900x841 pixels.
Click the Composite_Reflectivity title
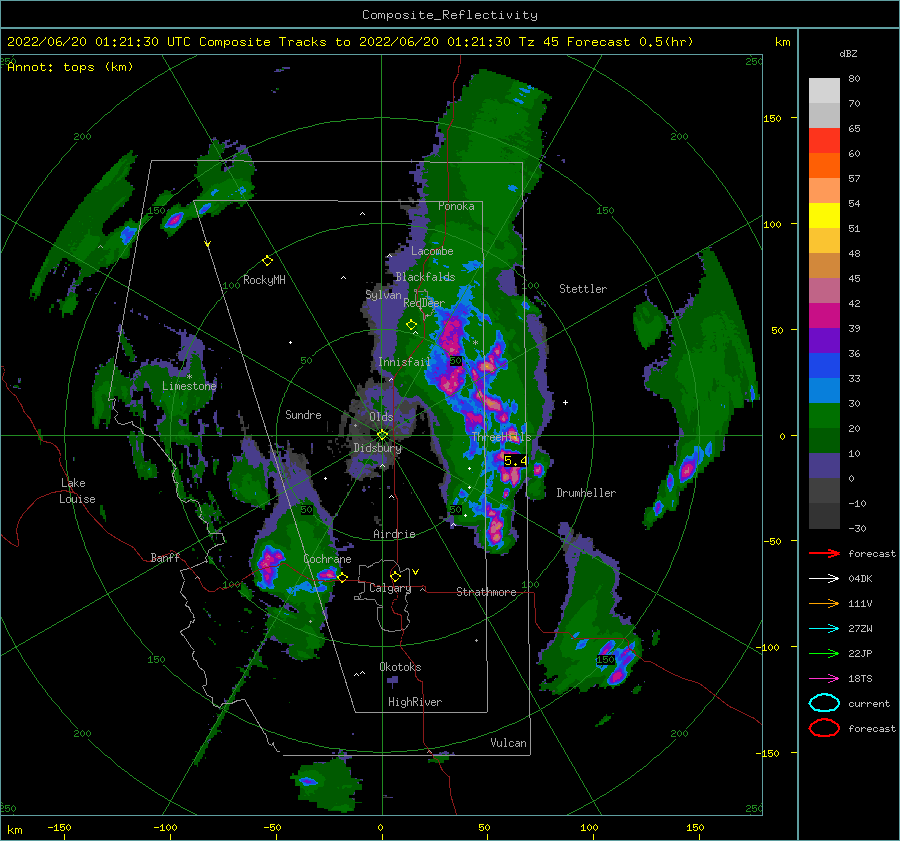tap(450, 15)
